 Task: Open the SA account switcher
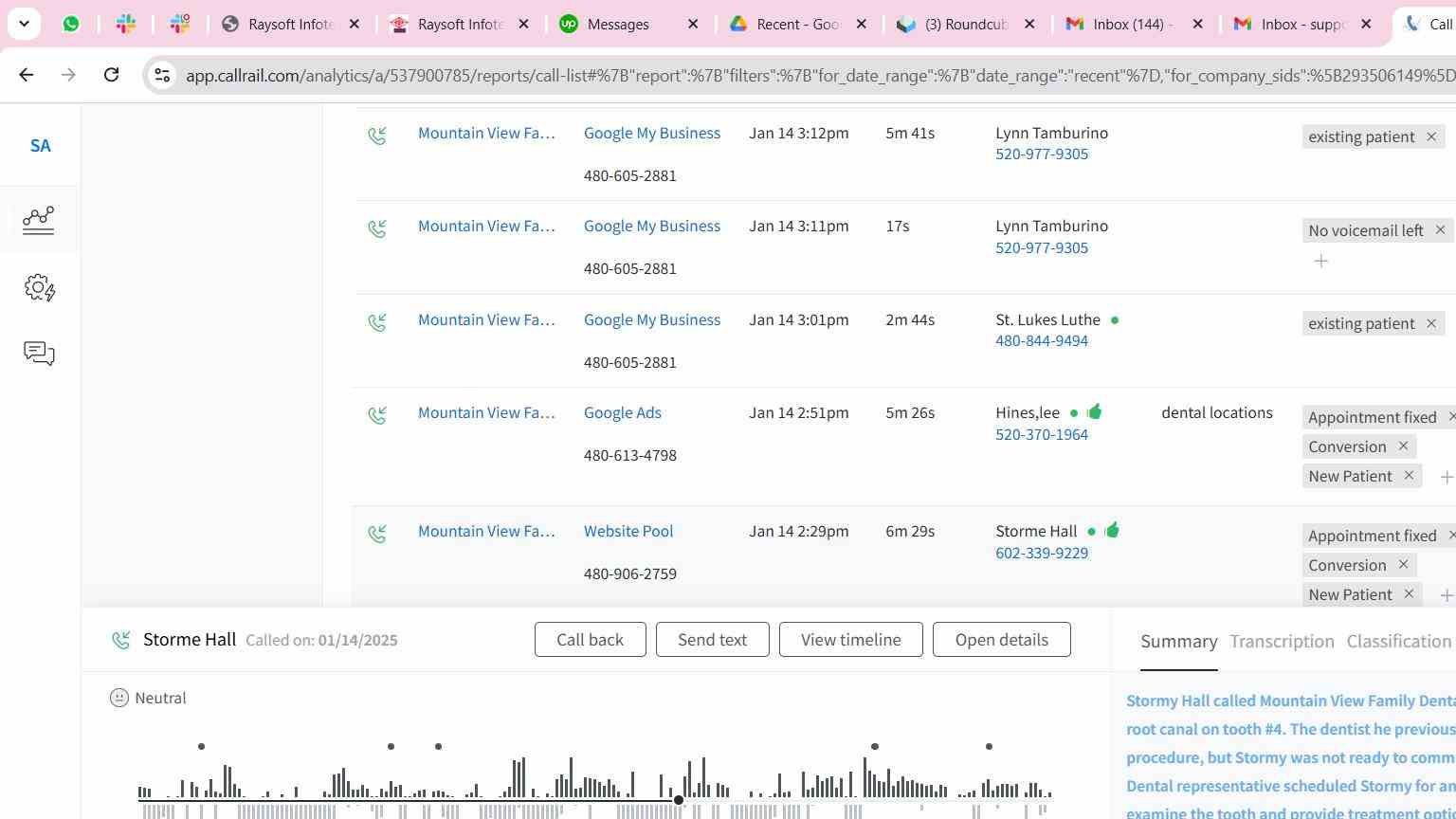point(40,145)
